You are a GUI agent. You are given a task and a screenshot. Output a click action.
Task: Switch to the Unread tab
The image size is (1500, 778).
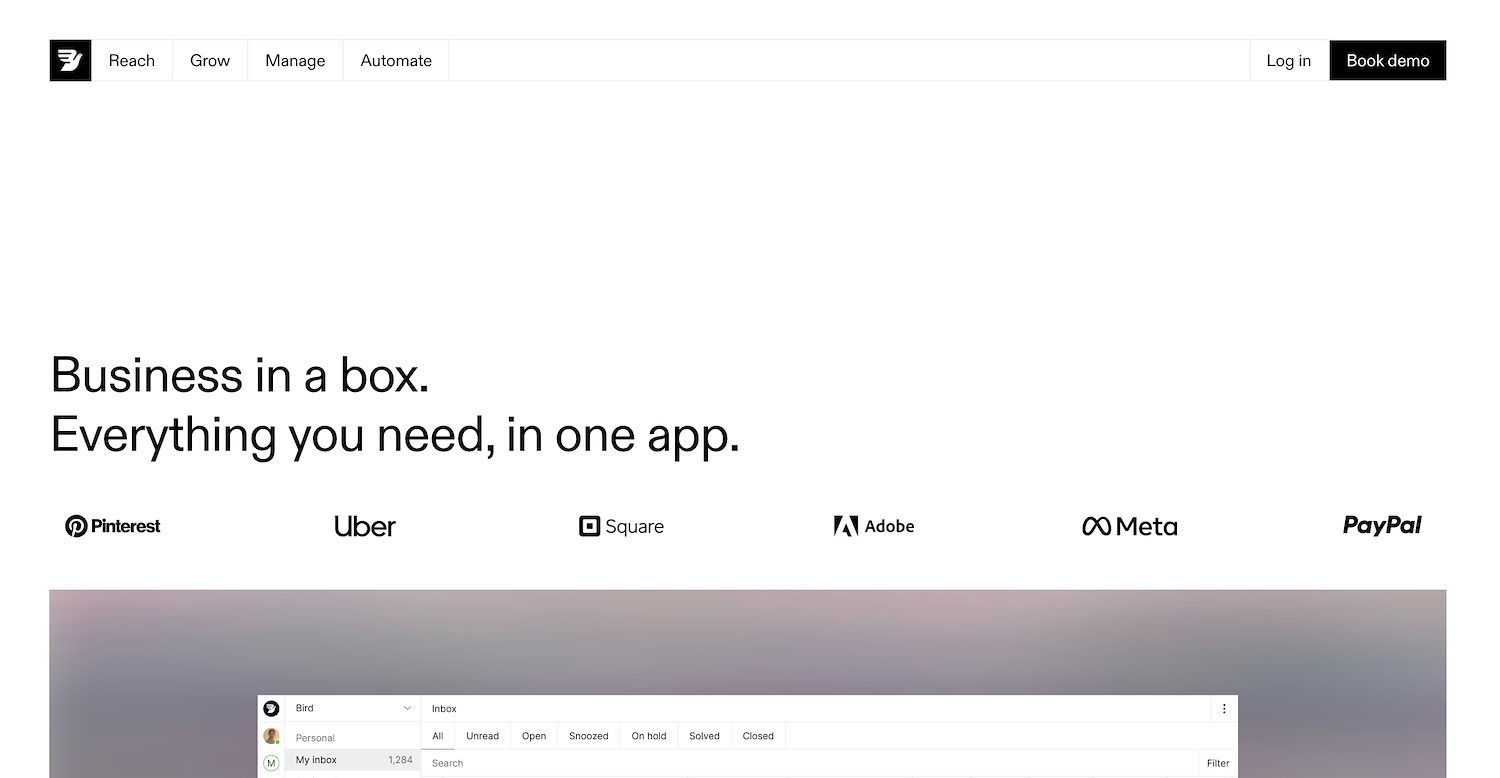click(x=482, y=736)
